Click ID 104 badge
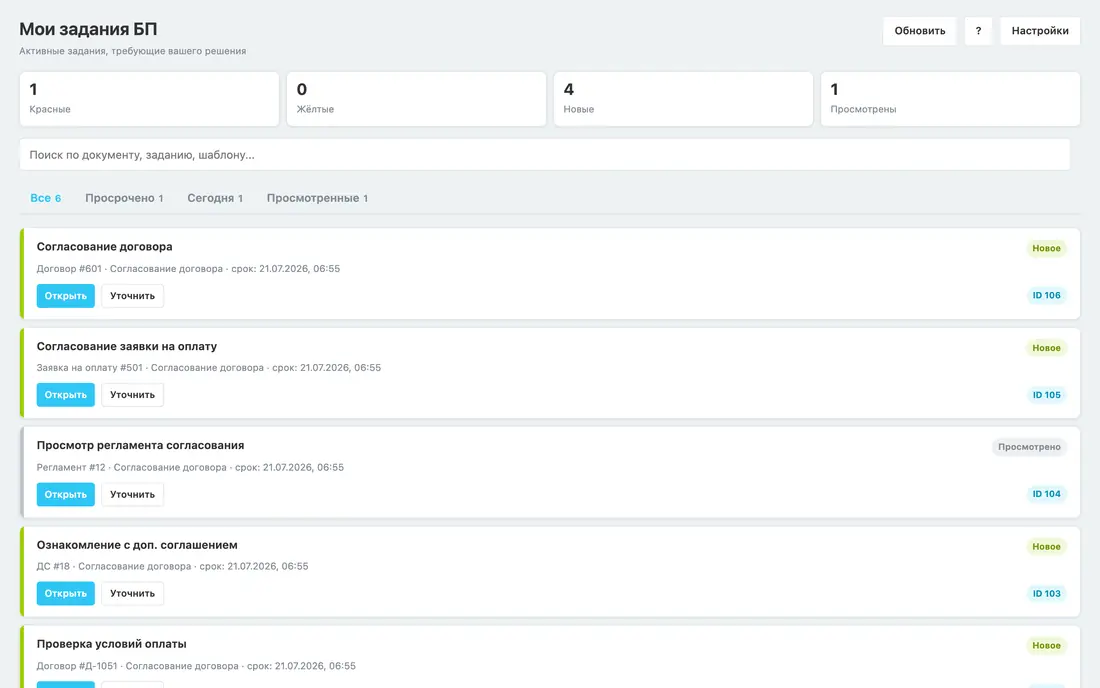1100x688 pixels. click(1046, 494)
